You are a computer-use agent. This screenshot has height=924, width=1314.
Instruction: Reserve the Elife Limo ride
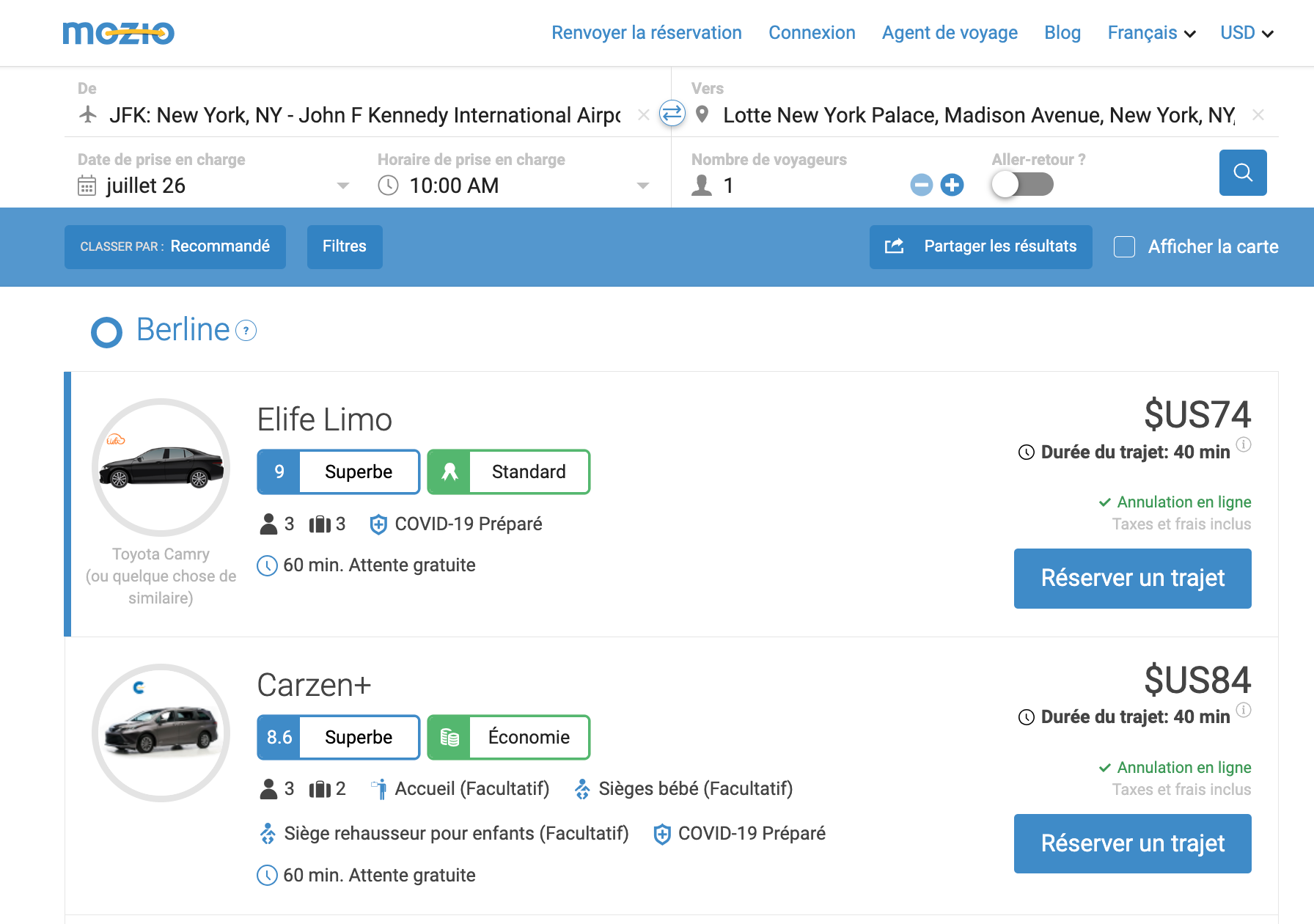tap(1132, 579)
